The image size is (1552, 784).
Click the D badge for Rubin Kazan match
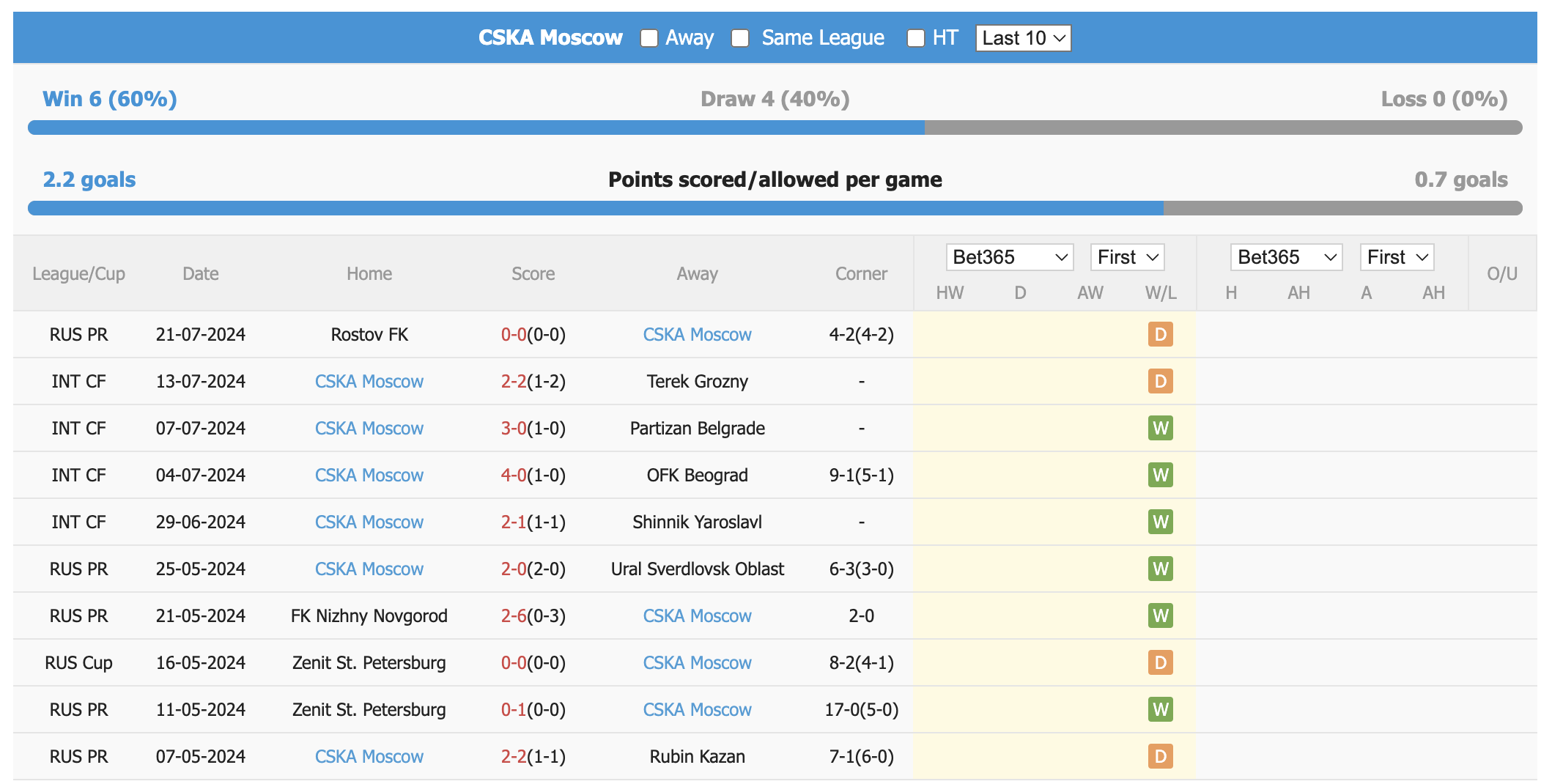tap(1161, 756)
